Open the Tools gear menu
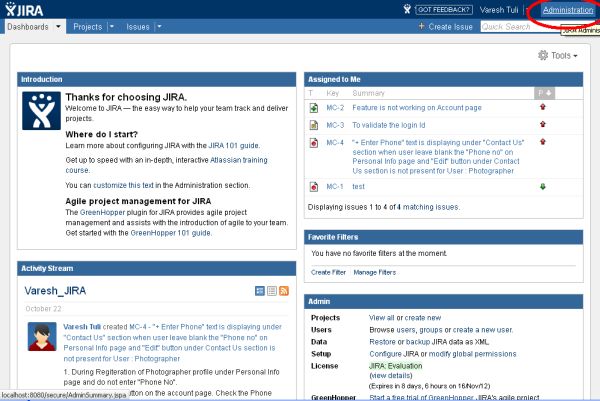The height and width of the screenshot is (401, 600). pyautogui.click(x=558, y=55)
